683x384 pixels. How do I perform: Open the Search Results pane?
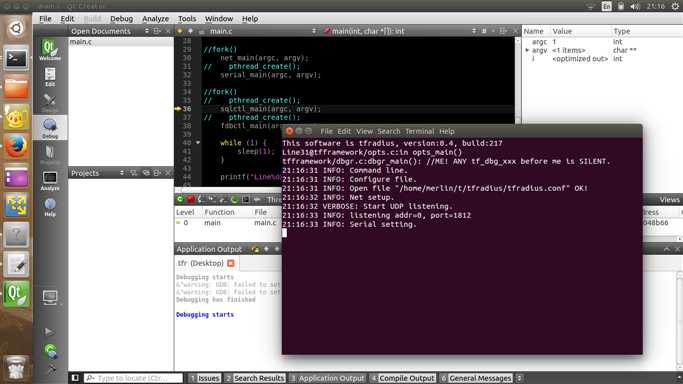pos(255,378)
